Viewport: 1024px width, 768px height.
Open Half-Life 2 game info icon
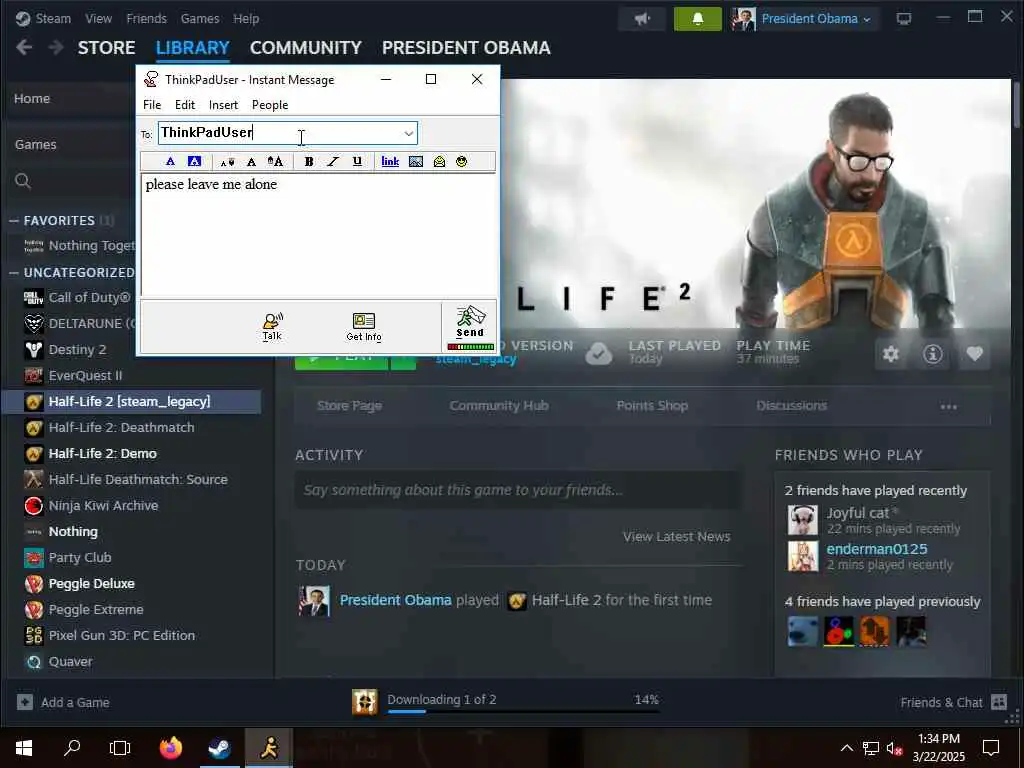[x=933, y=354]
